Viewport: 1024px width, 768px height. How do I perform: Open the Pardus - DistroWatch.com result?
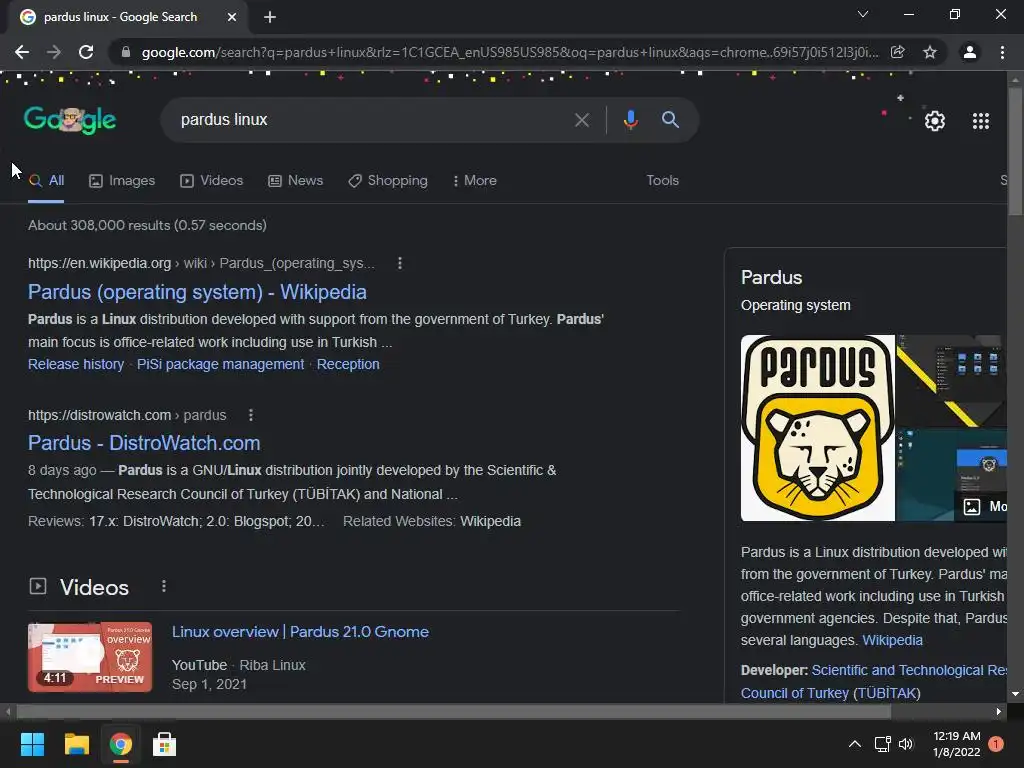pyautogui.click(x=144, y=443)
